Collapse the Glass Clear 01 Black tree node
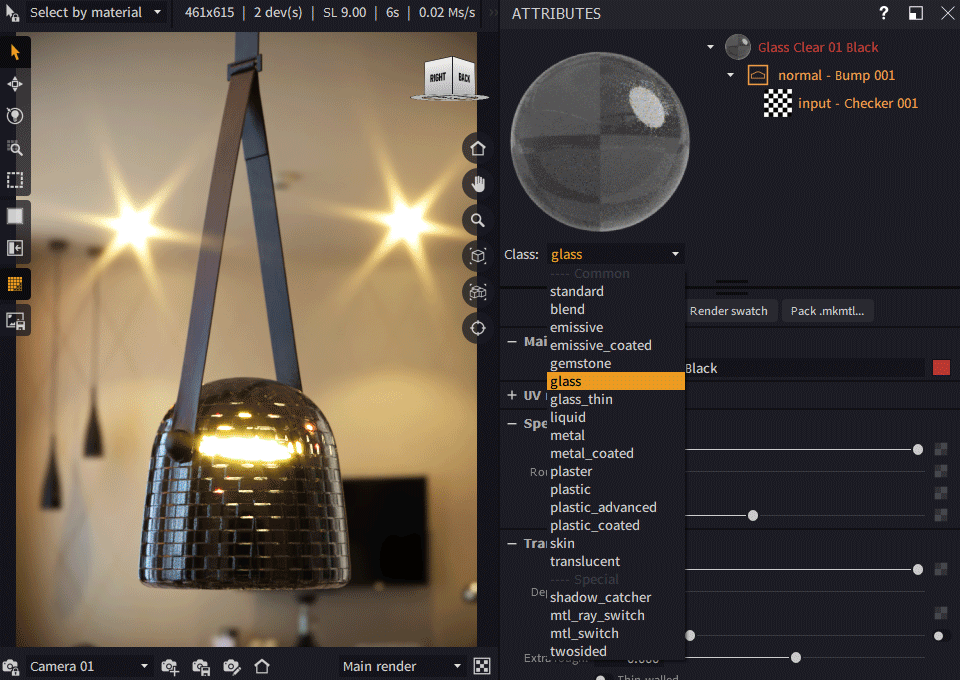This screenshot has height=680, width=960. (x=710, y=47)
